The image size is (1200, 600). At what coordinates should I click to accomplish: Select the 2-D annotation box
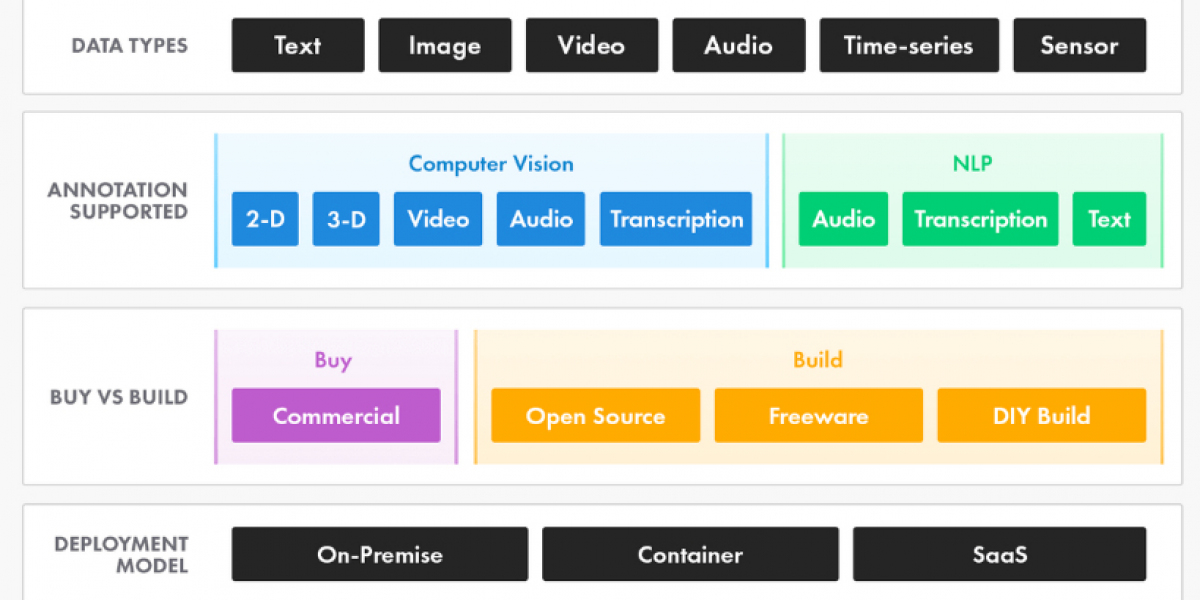(x=265, y=219)
